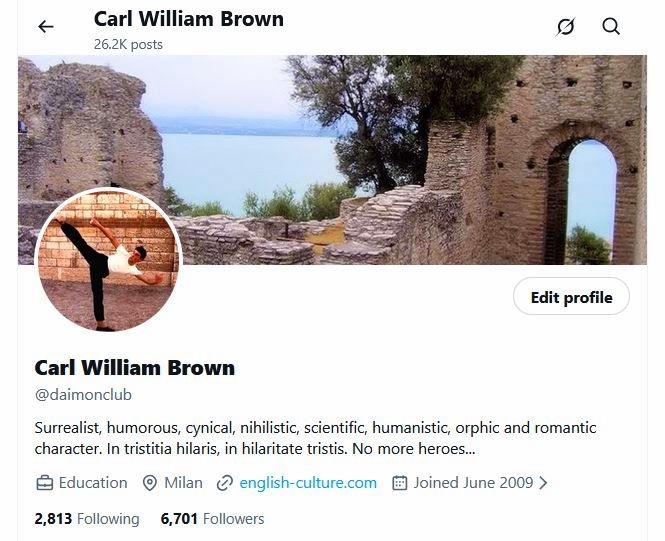Click the @daimonclub handle

tap(83, 395)
